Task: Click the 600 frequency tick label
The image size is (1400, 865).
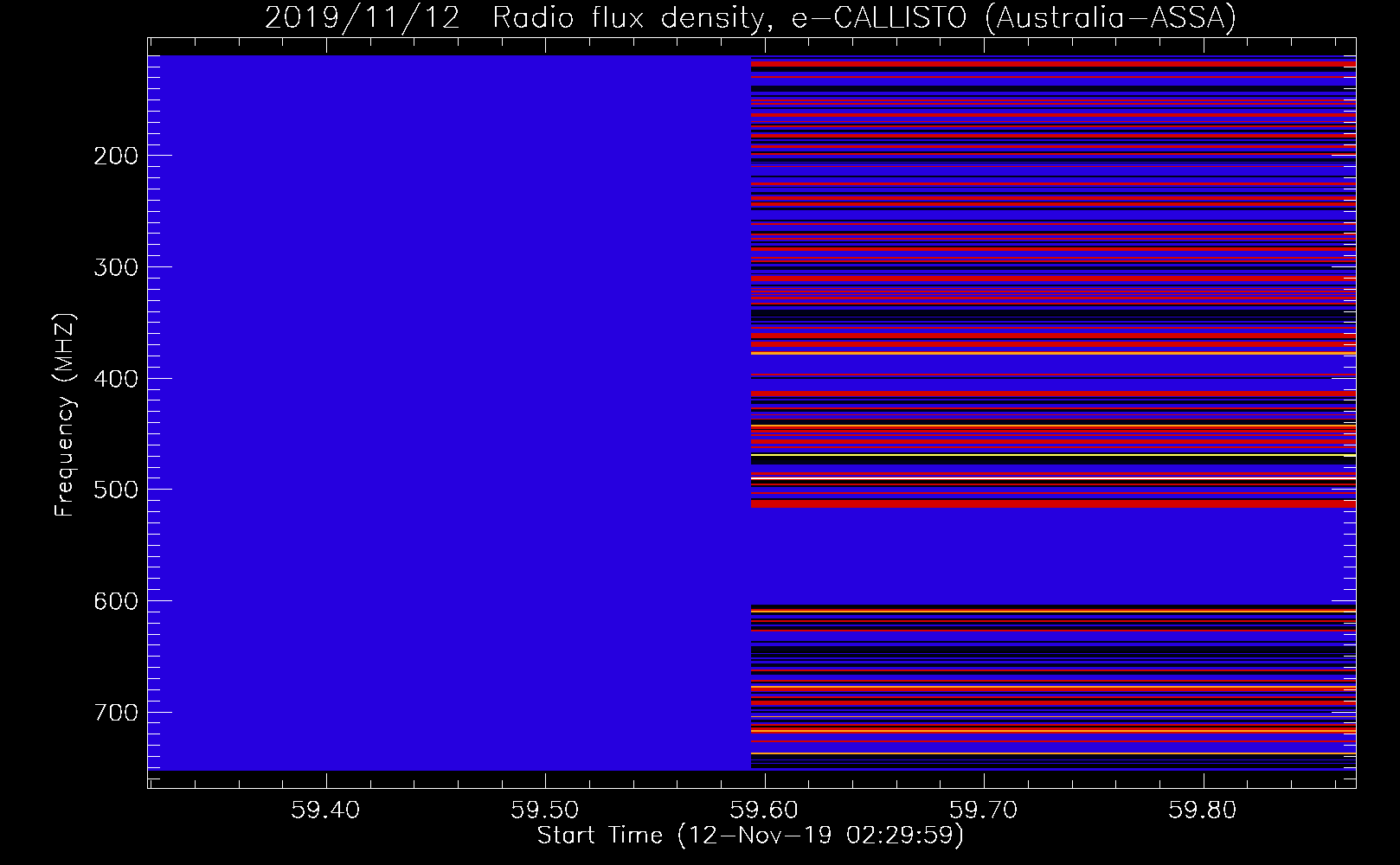Action: click(115, 601)
